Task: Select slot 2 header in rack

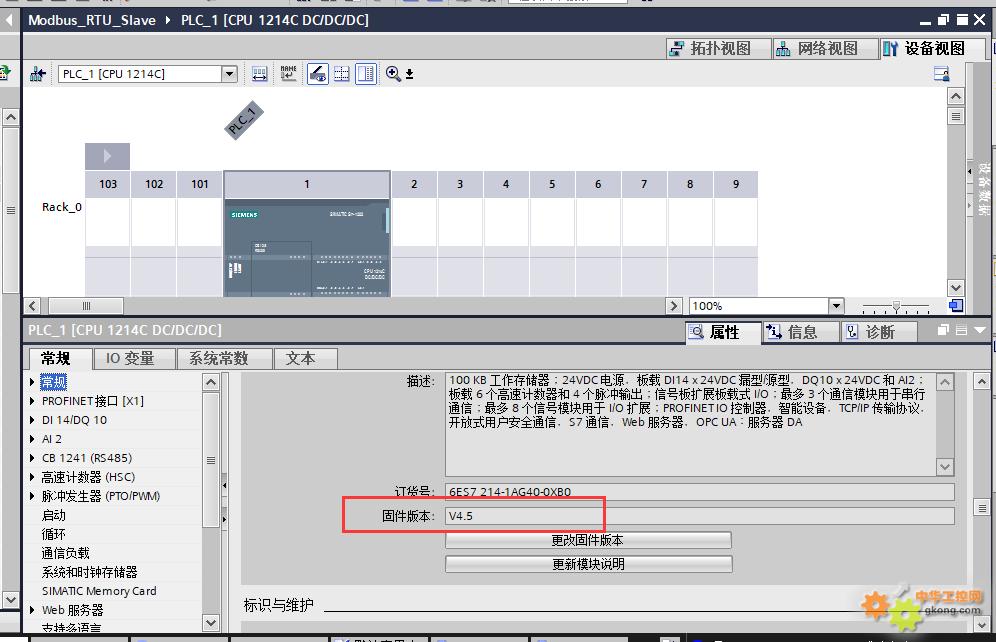Action: tap(414, 184)
